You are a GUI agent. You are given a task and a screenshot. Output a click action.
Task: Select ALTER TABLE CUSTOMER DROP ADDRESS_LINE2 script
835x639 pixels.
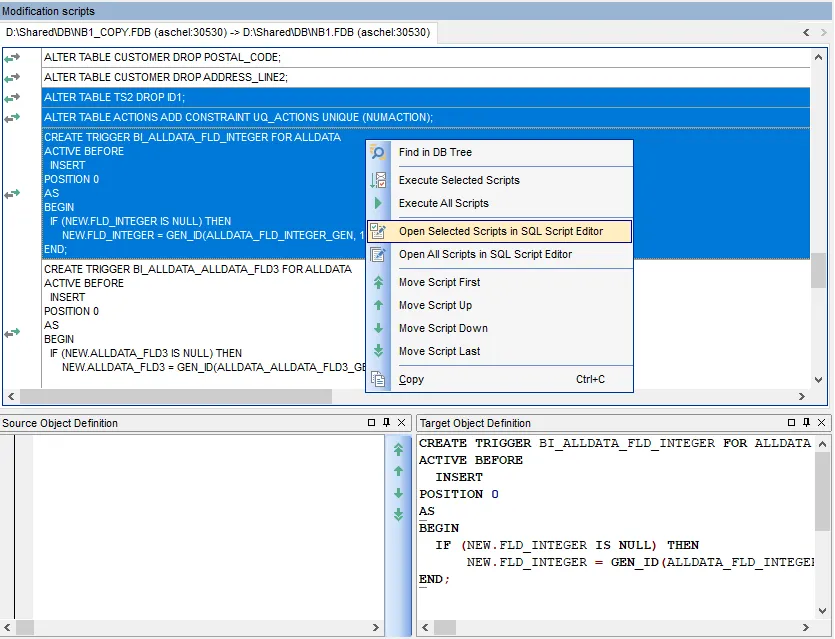click(426, 78)
